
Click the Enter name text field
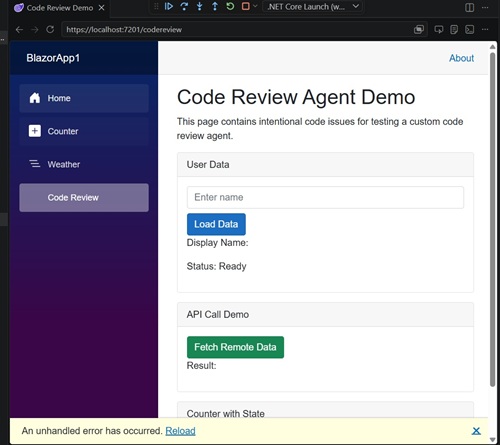[325, 197]
